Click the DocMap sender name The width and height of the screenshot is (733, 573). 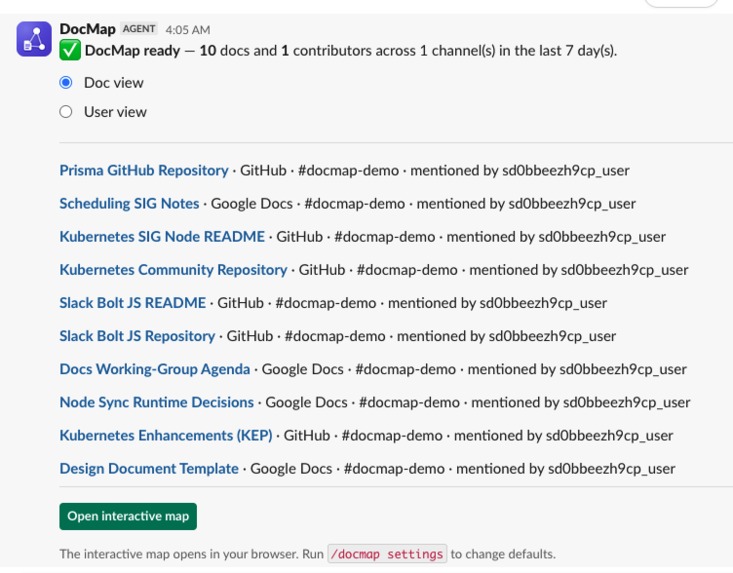click(87, 29)
